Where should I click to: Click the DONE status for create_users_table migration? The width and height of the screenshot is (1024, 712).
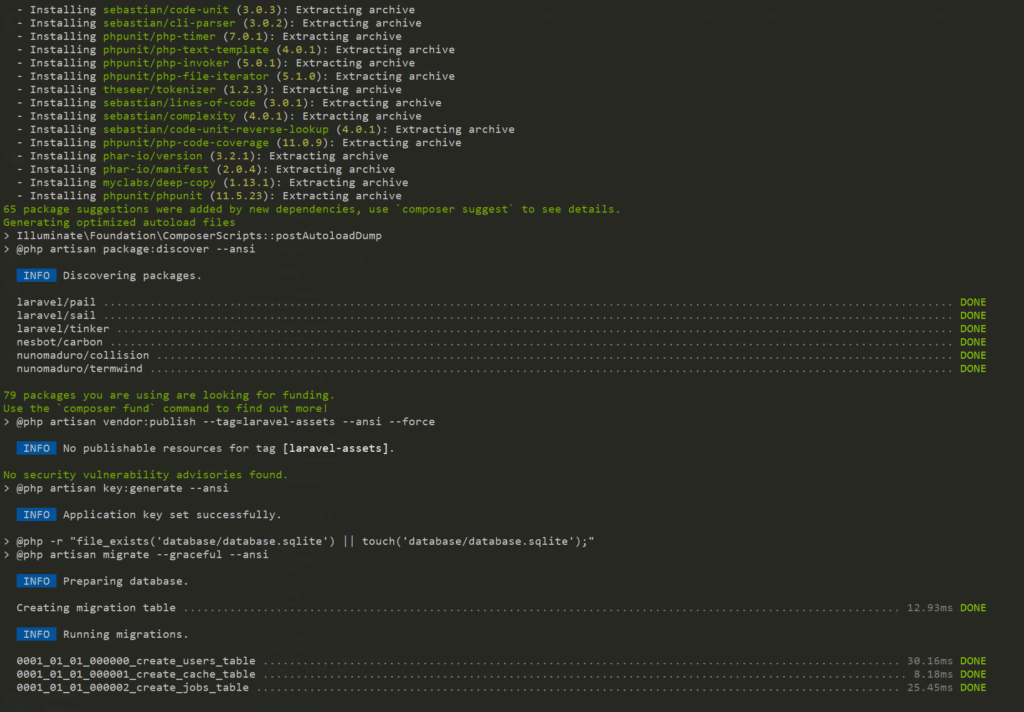pyautogui.click(x=972, y=661)
